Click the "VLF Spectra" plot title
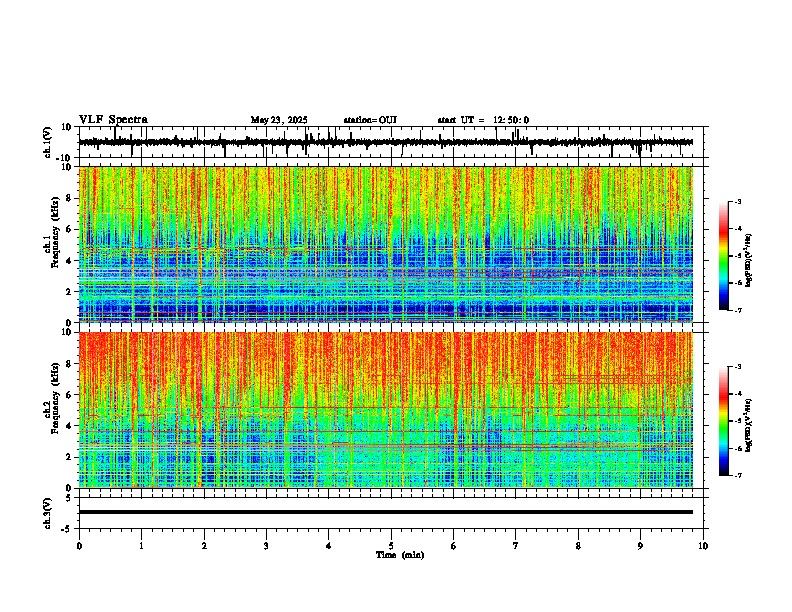The height and width of the screenshot is (612, 792). click(113, 120)
